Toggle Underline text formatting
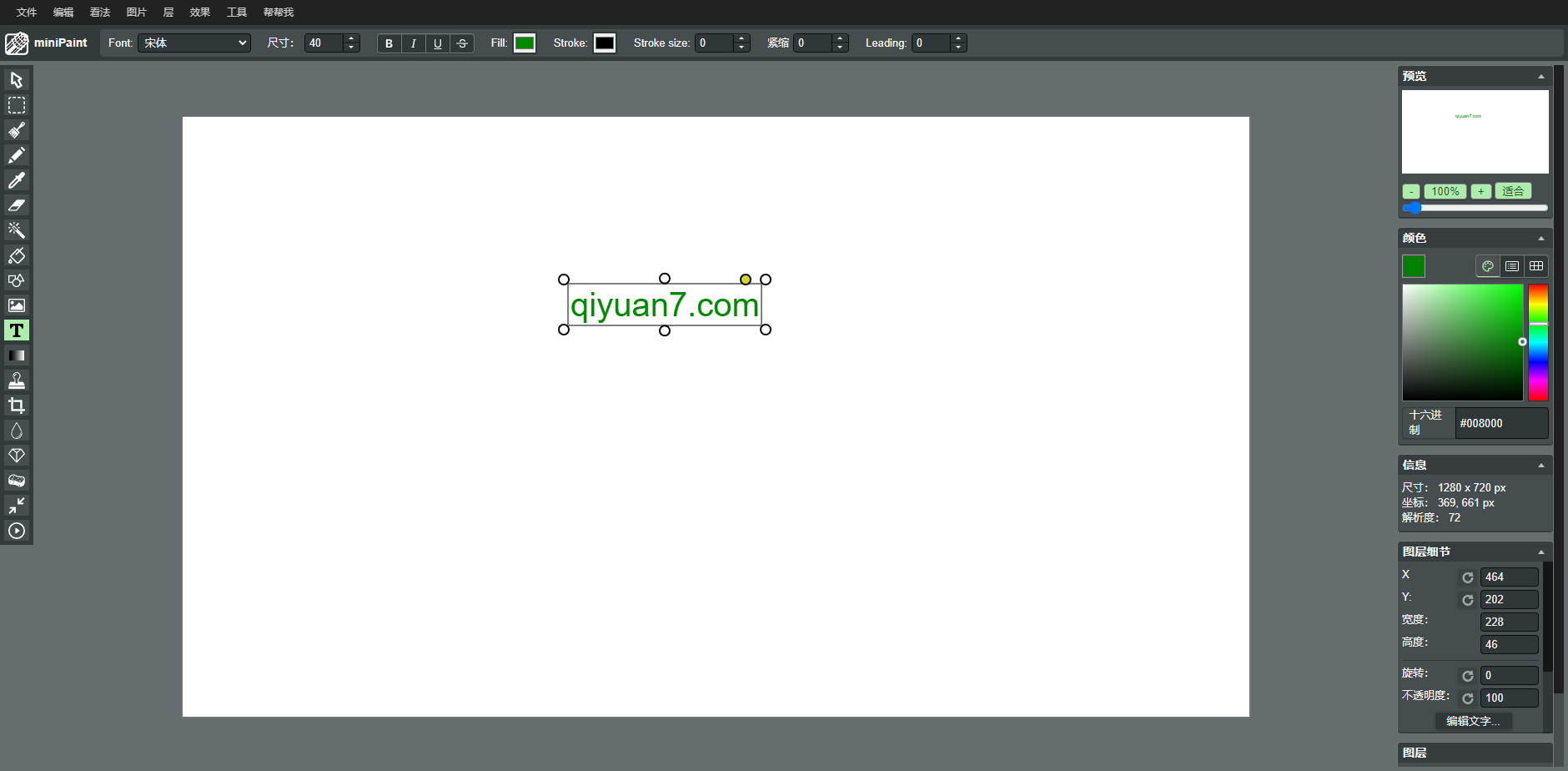The height and width of the screenshot is (771, 1568). (x=437, y=43)
